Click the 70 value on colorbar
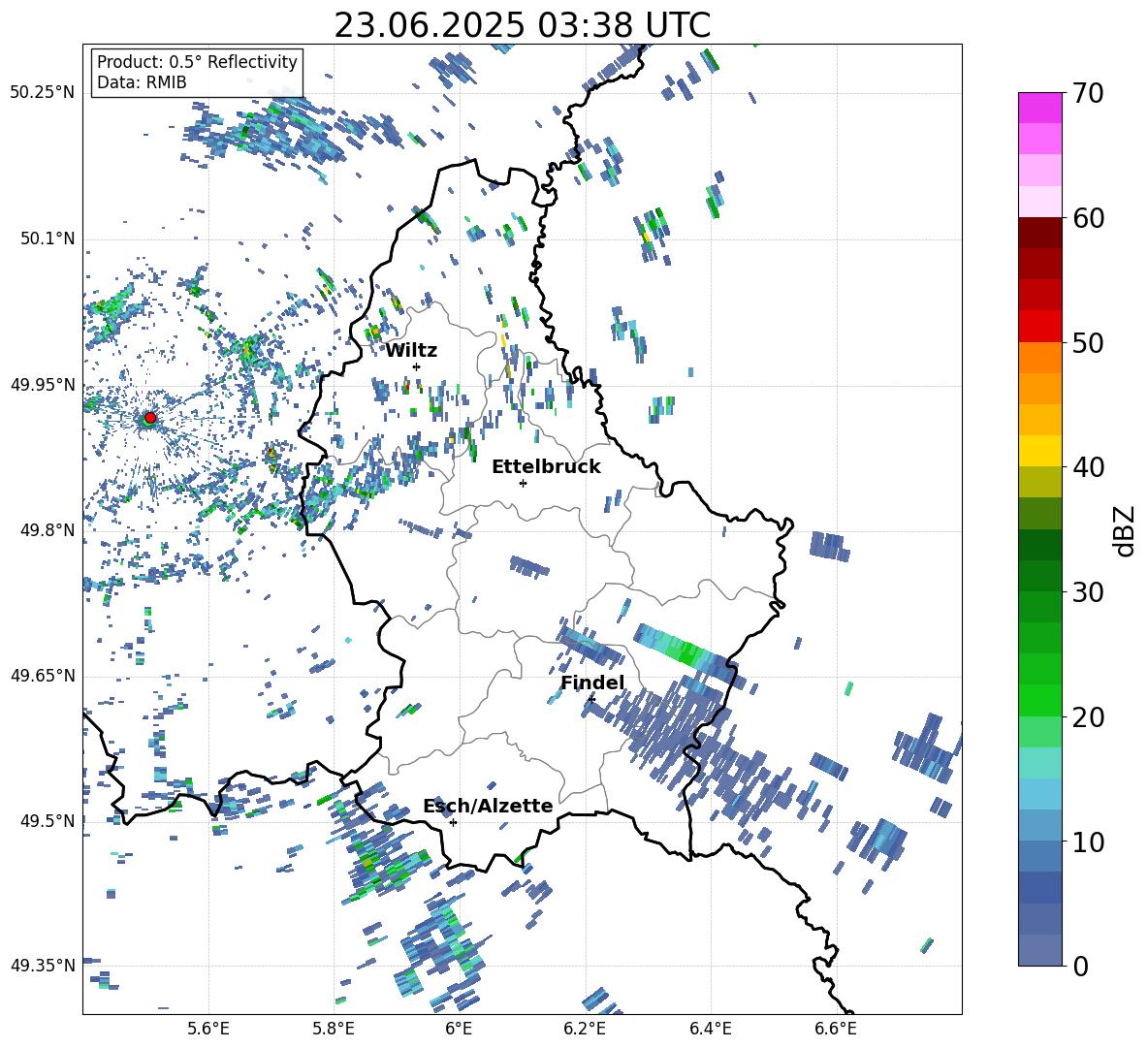 1087,94
